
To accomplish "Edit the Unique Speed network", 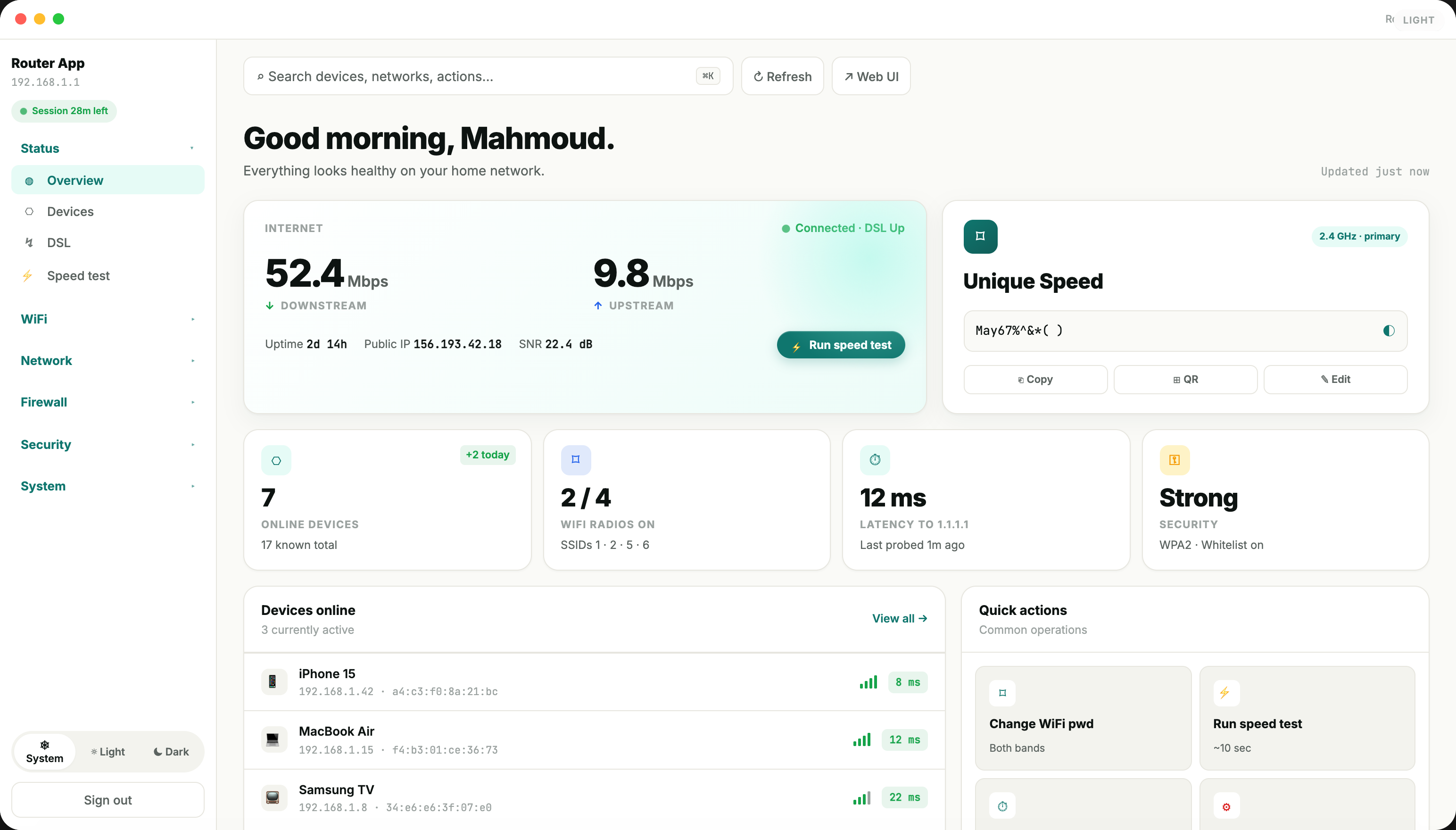I will (1335, 380).
